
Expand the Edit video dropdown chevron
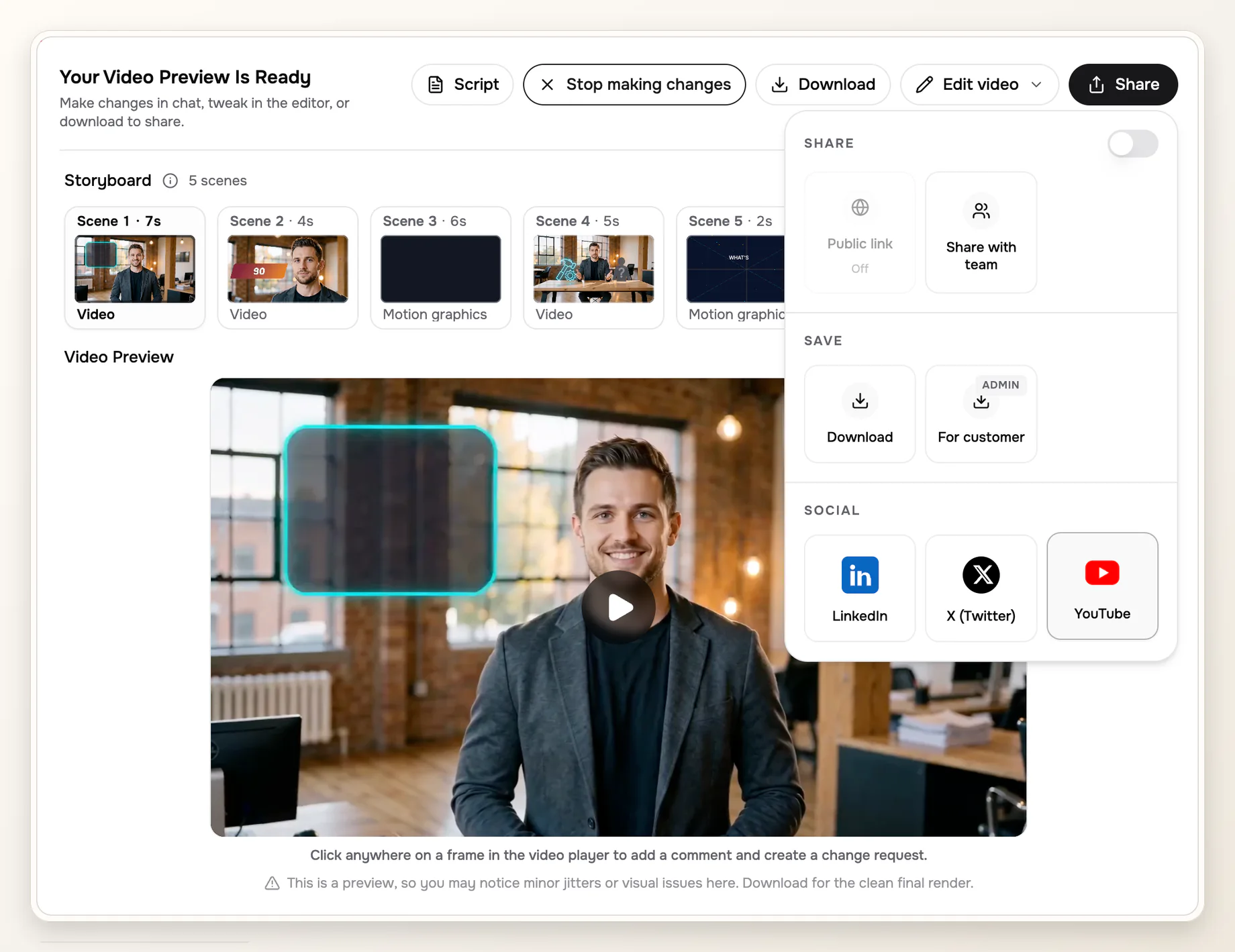point(1036,85)
